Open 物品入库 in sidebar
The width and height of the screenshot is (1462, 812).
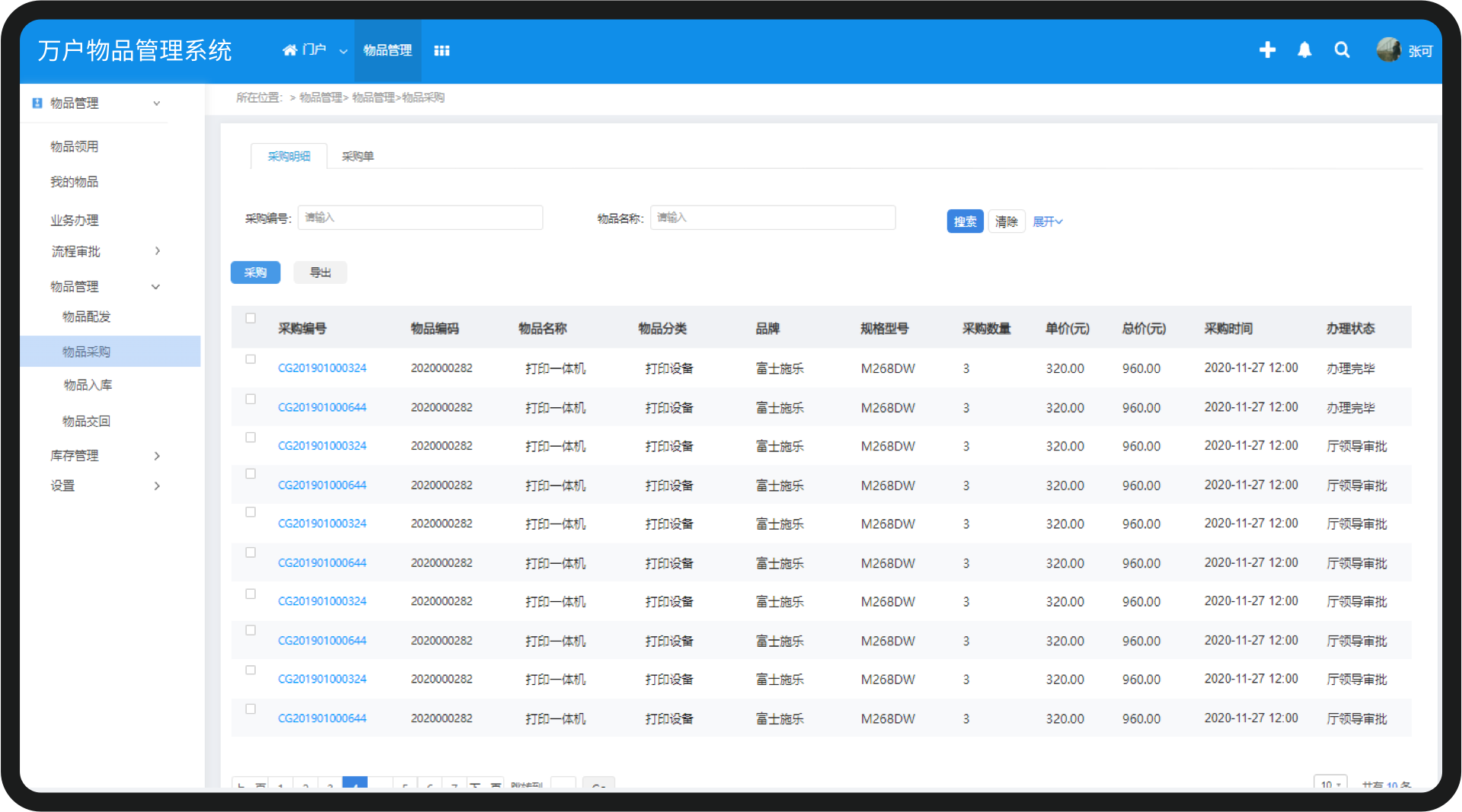coord(88,385)
